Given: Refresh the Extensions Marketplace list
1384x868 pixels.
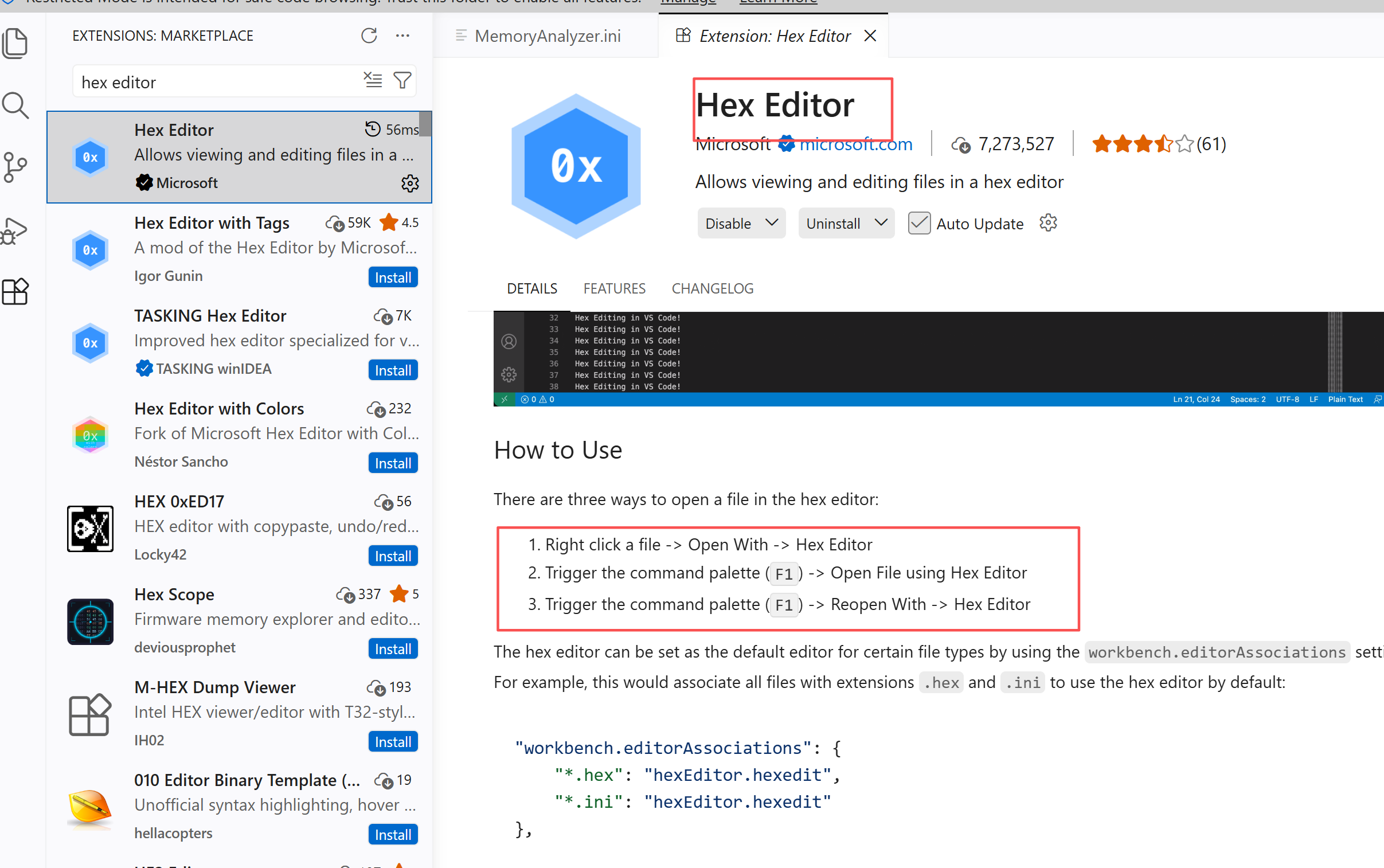Looking at the screenshot, I should click(369, 36).
